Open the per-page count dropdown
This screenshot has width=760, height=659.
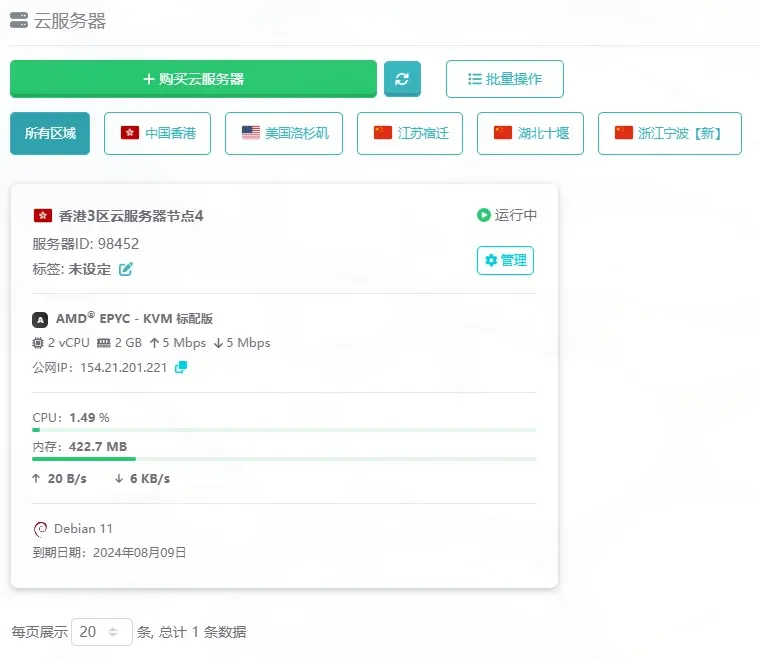tap(101, 632)
